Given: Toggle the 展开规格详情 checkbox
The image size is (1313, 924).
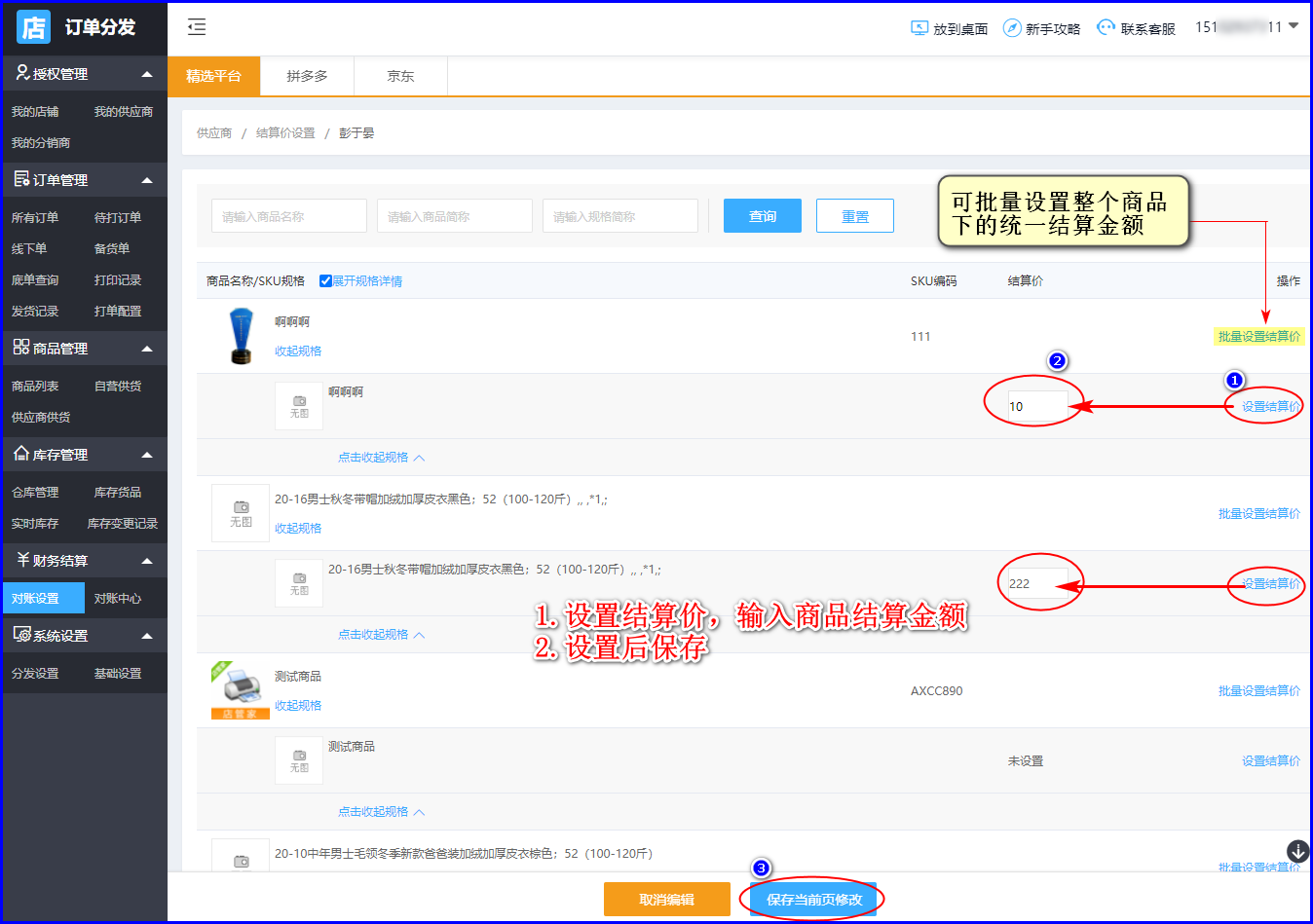Looking at the screenshot, I should point(325,281).
